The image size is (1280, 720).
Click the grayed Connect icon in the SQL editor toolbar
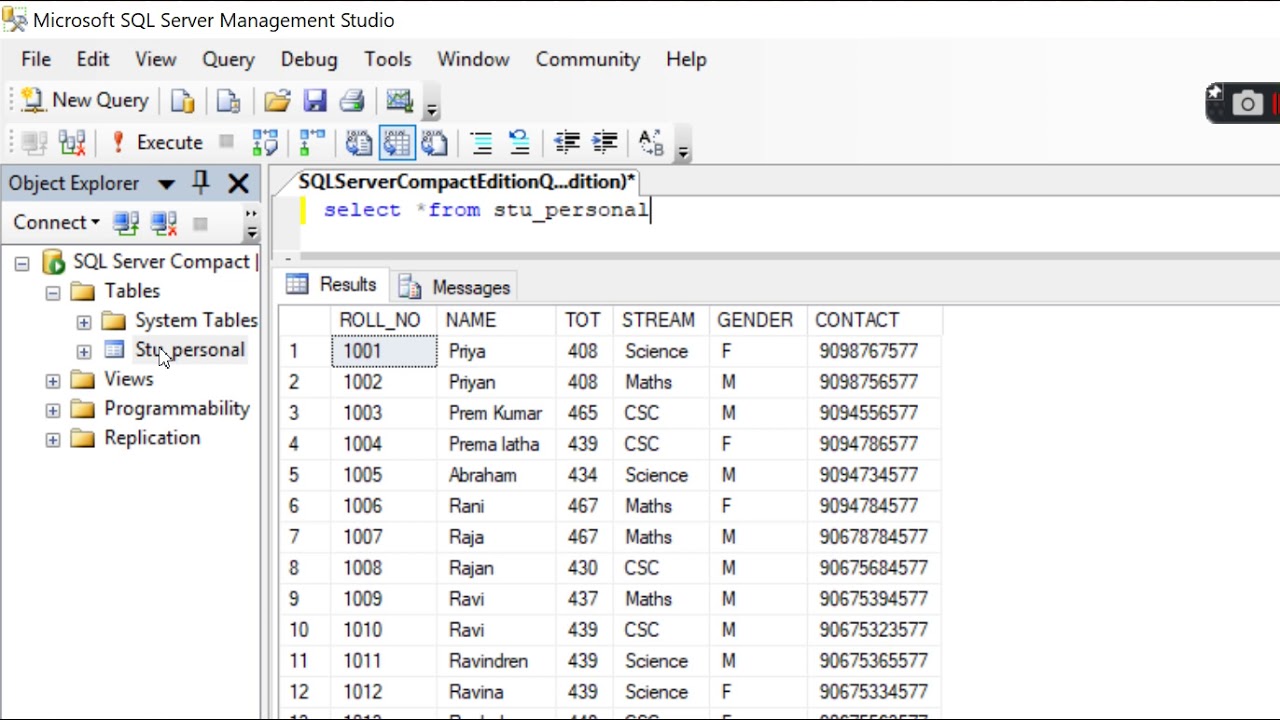[x=34, y=143]
